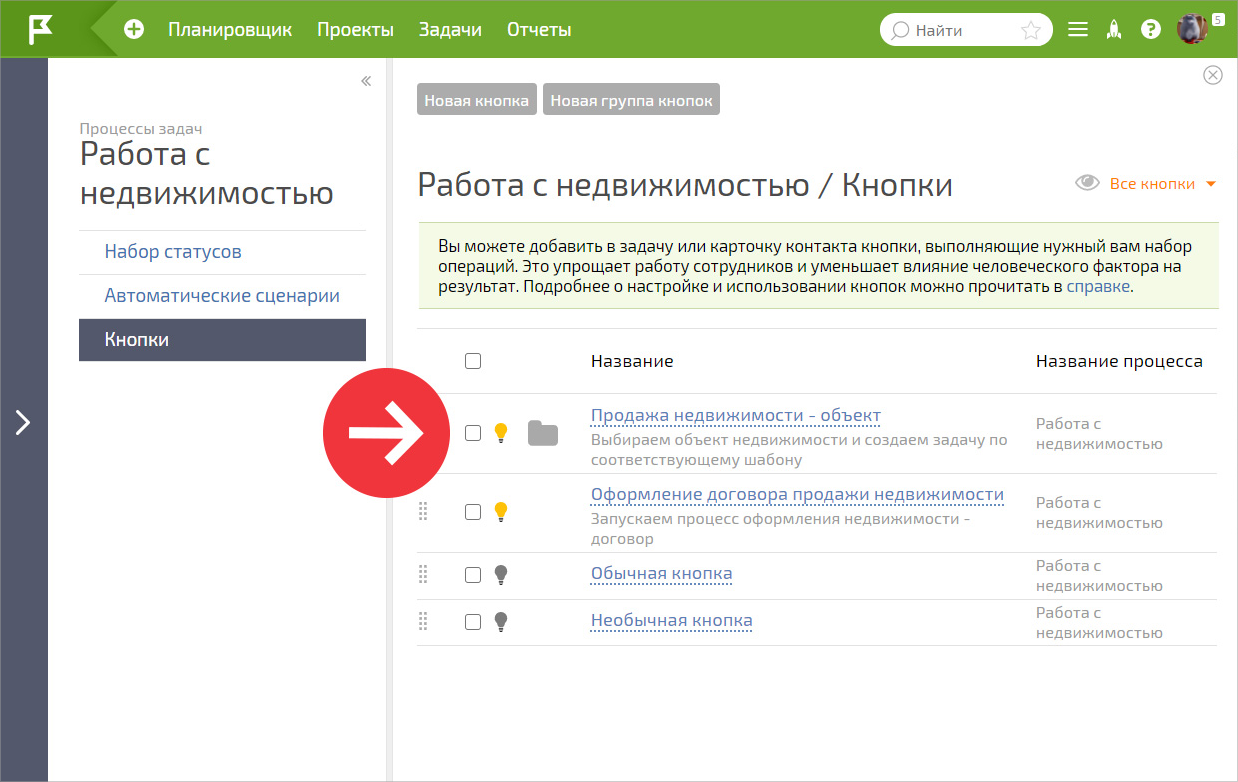Image resolution: width=1238 pixels, height=782 pixels.
Task: Click the star favorites icon in search
Action: click(x=1031, y=30)
